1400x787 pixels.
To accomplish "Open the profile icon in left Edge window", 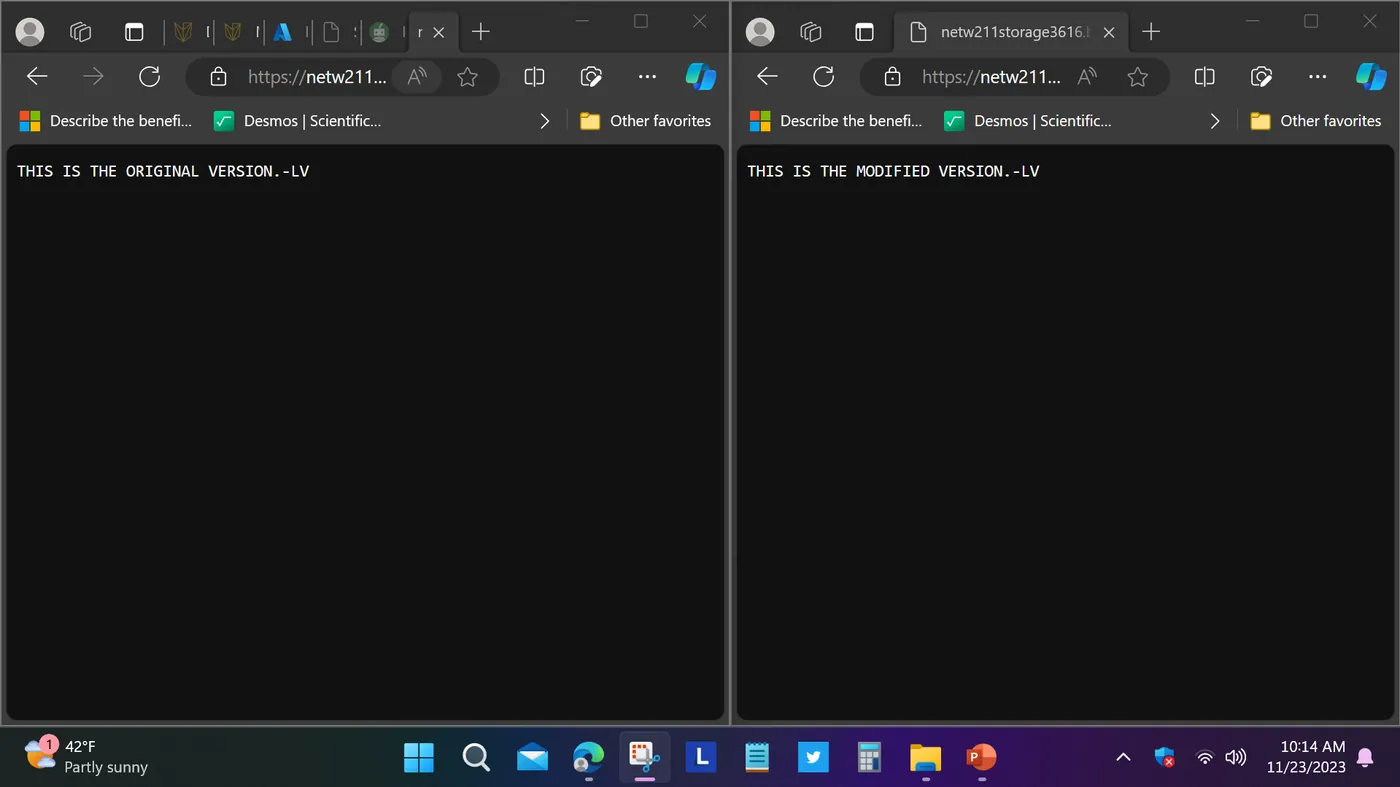I will tap(30, 32).
